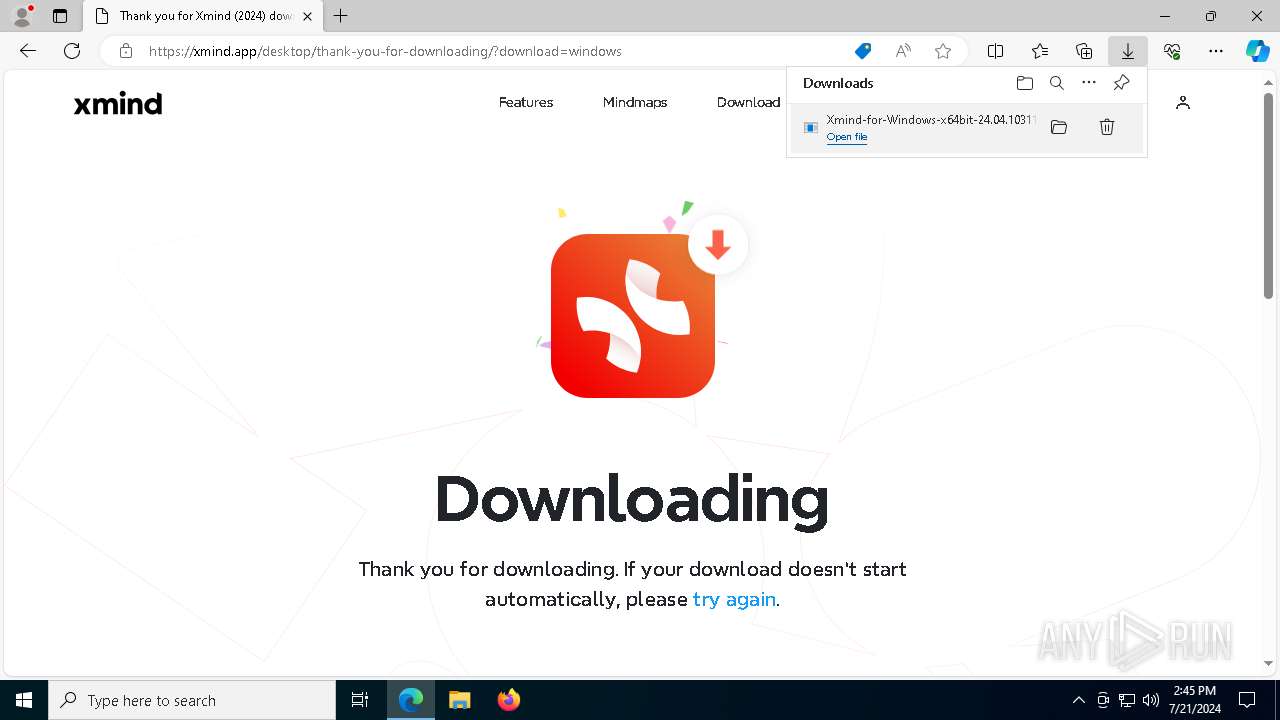Screen dimensions: 1280x720
Task: Show hidden system tray icons
Action: pos(1078,700)
